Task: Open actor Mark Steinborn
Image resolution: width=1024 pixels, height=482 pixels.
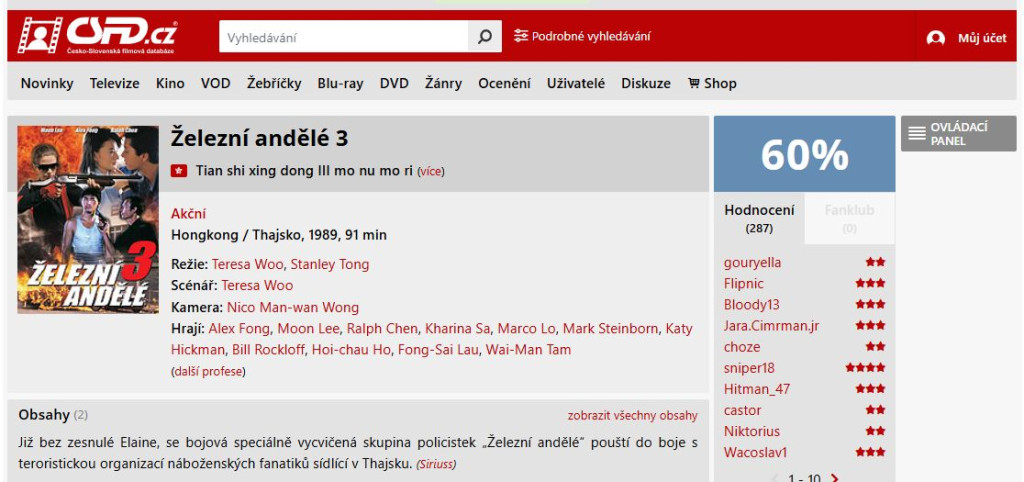Action: coord(611,328)
